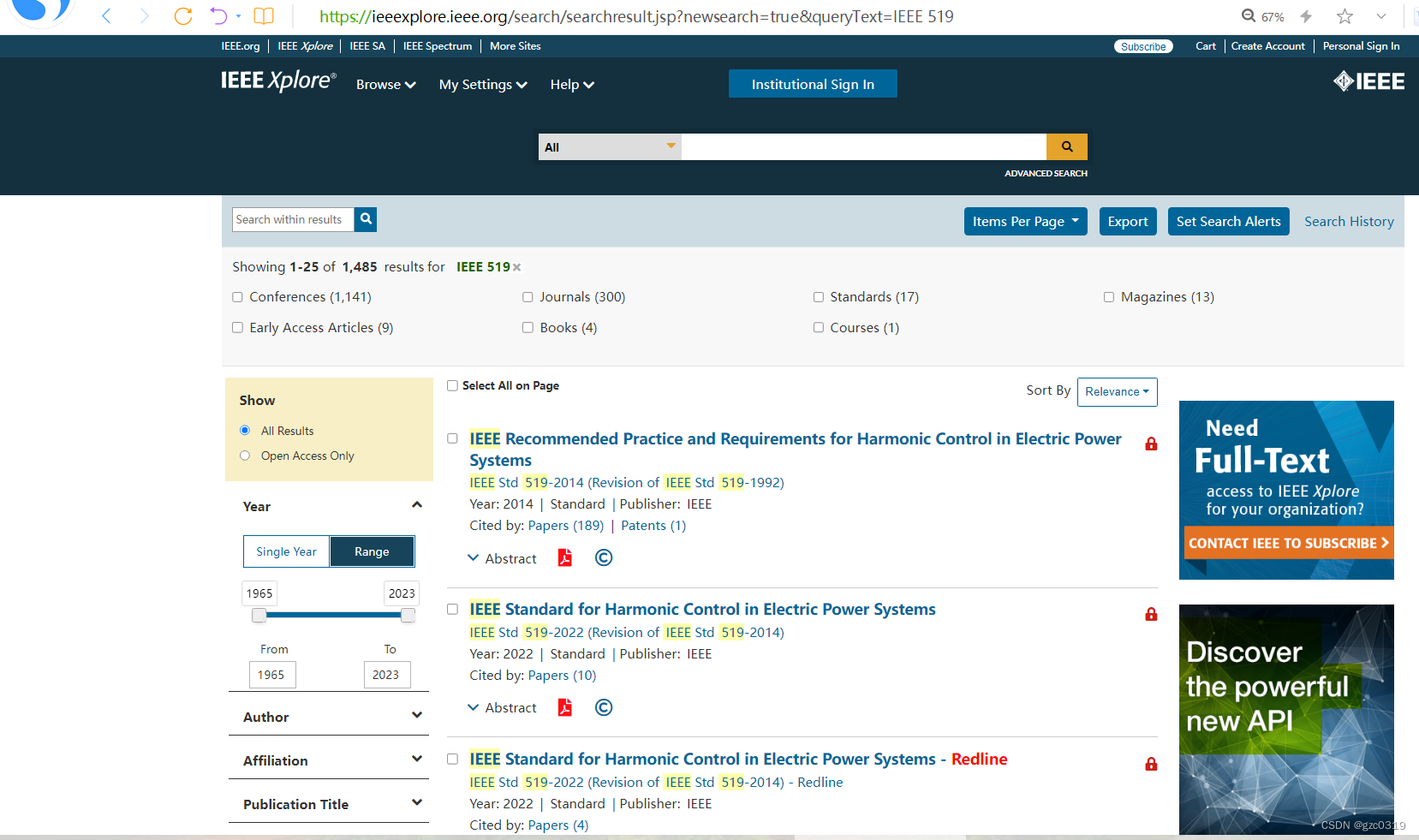
Task: Tick checkbox for the Redline result
Action: tap(452, 759)
